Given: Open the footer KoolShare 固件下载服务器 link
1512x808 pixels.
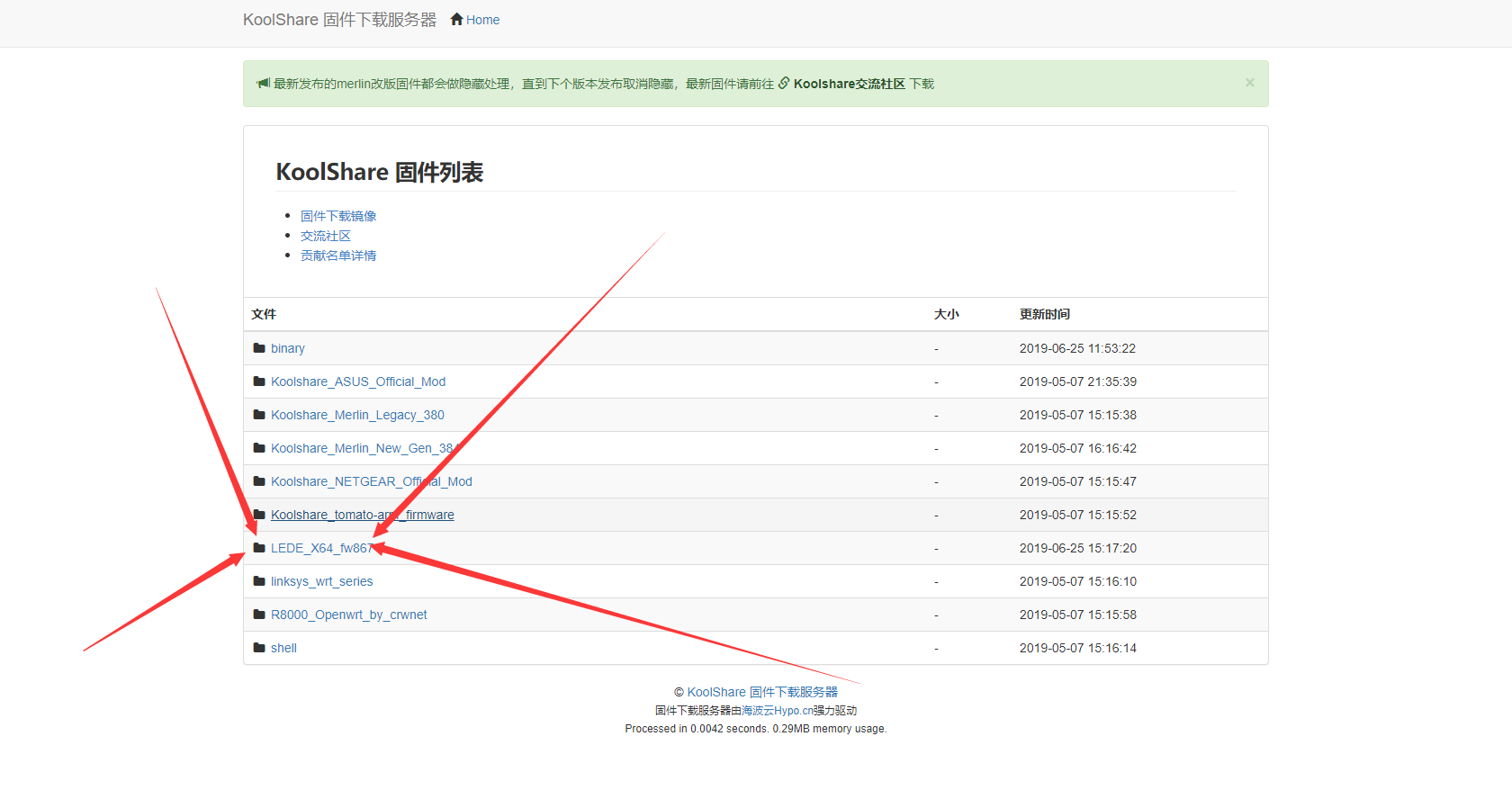Looking at the screenshot, I should tap(762, 692).
